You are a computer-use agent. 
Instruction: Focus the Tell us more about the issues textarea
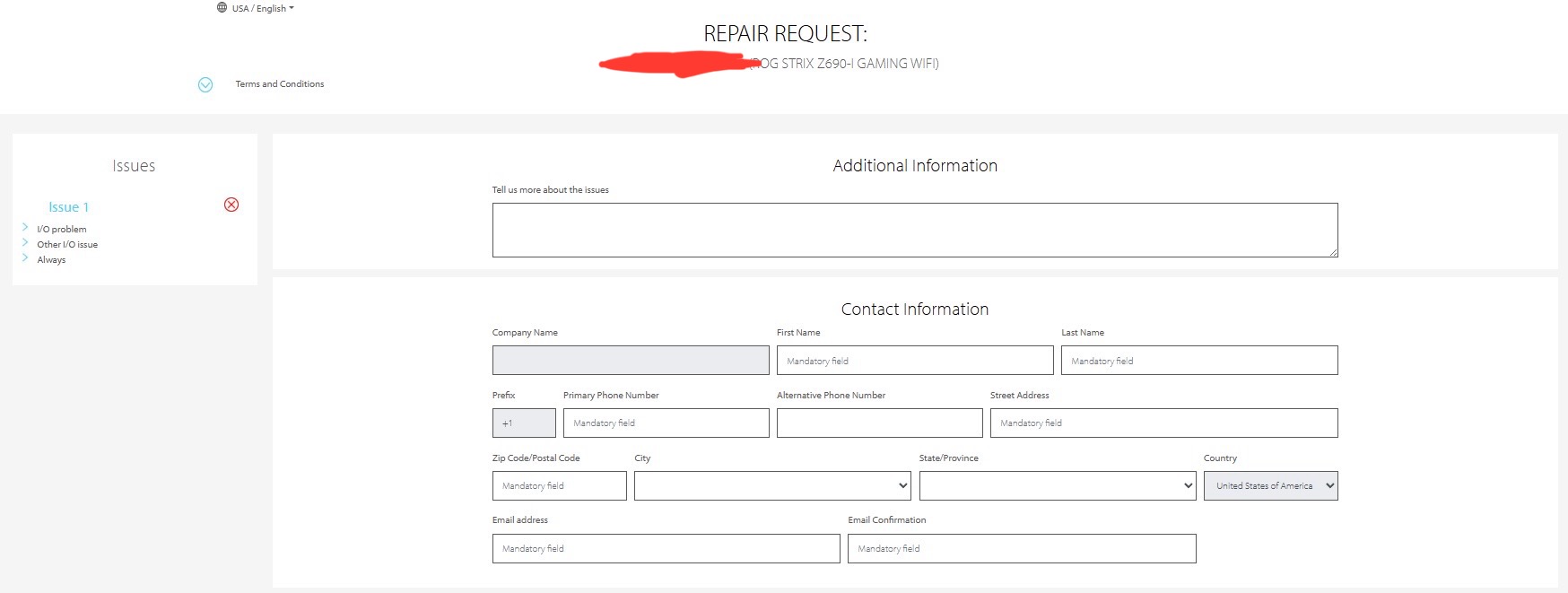click(x=915, y=230)
